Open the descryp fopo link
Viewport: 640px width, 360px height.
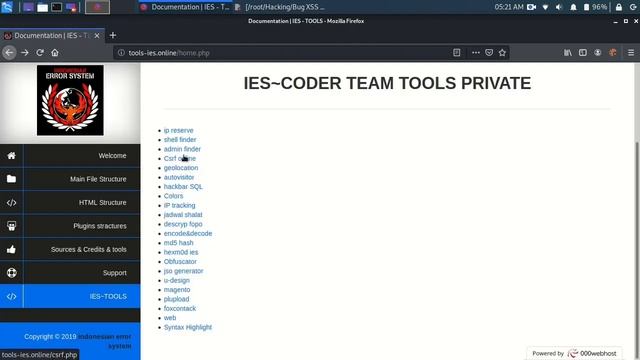point(183,224)
